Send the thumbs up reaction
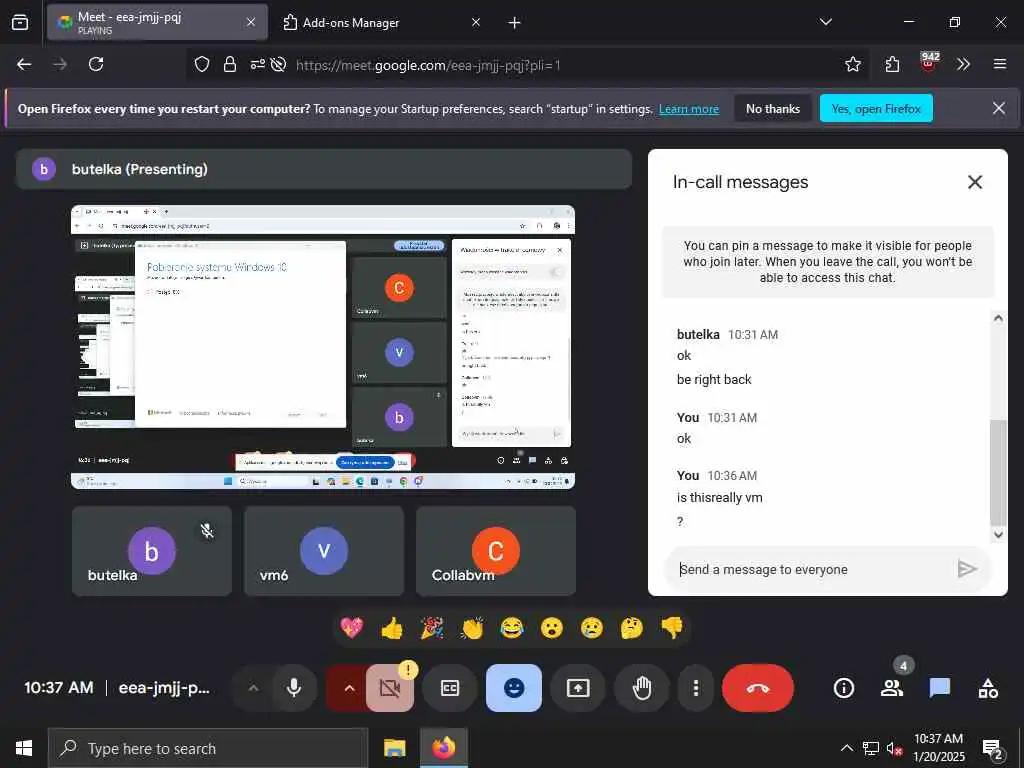 pyautogui.click(x=392, y=628)
